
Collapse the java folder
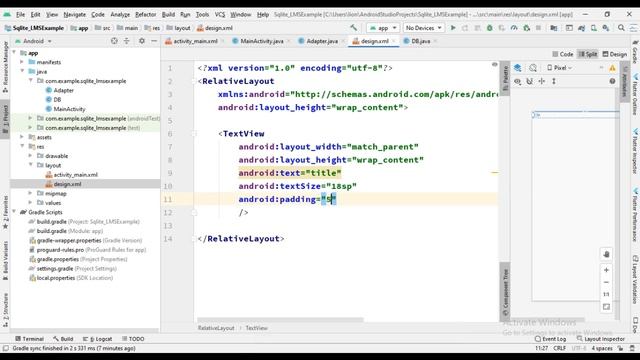pos(22,71)
